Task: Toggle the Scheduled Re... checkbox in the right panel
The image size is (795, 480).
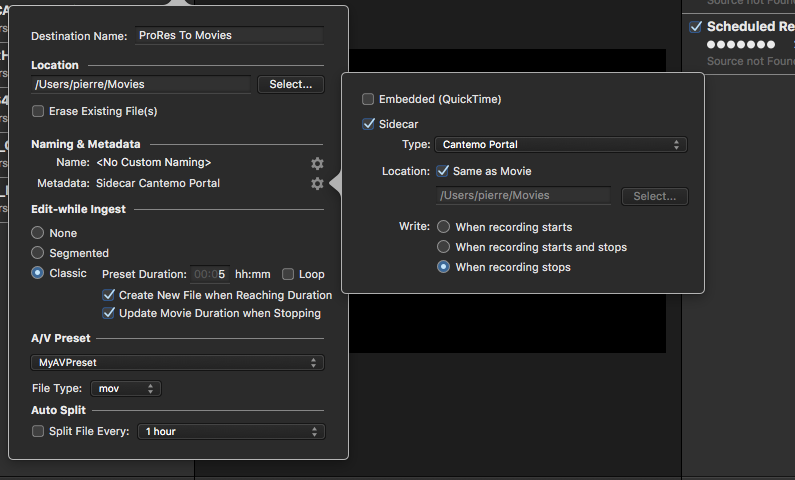Action: (696, 26)
